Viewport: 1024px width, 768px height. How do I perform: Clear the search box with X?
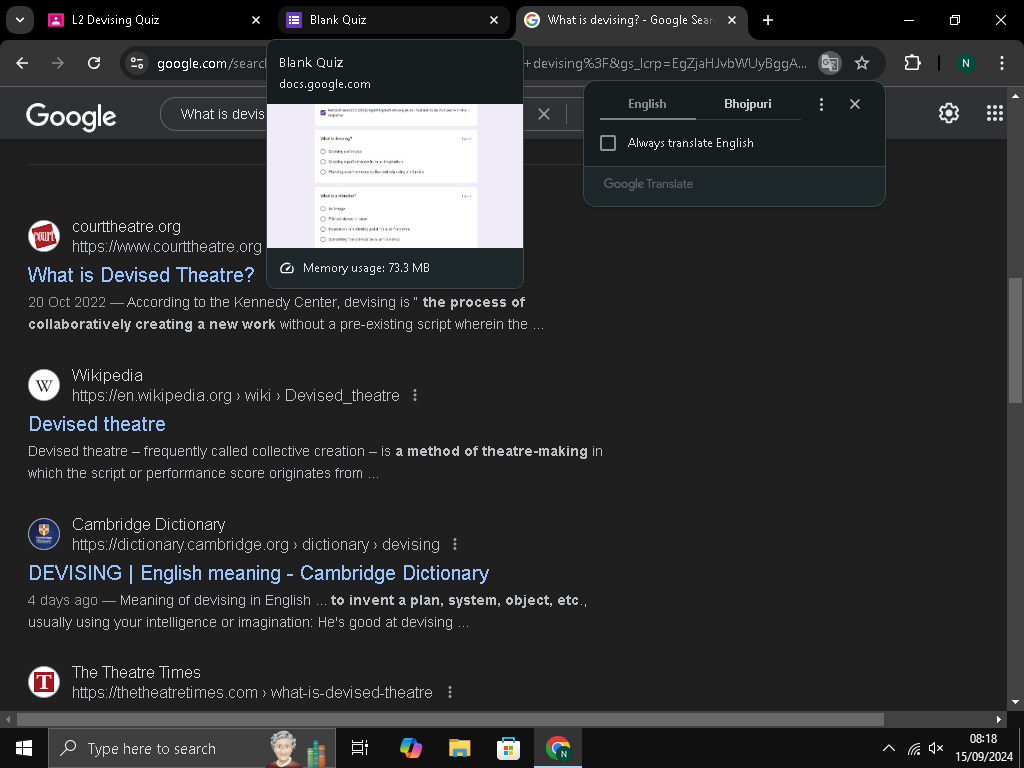(x=543, y=114)
